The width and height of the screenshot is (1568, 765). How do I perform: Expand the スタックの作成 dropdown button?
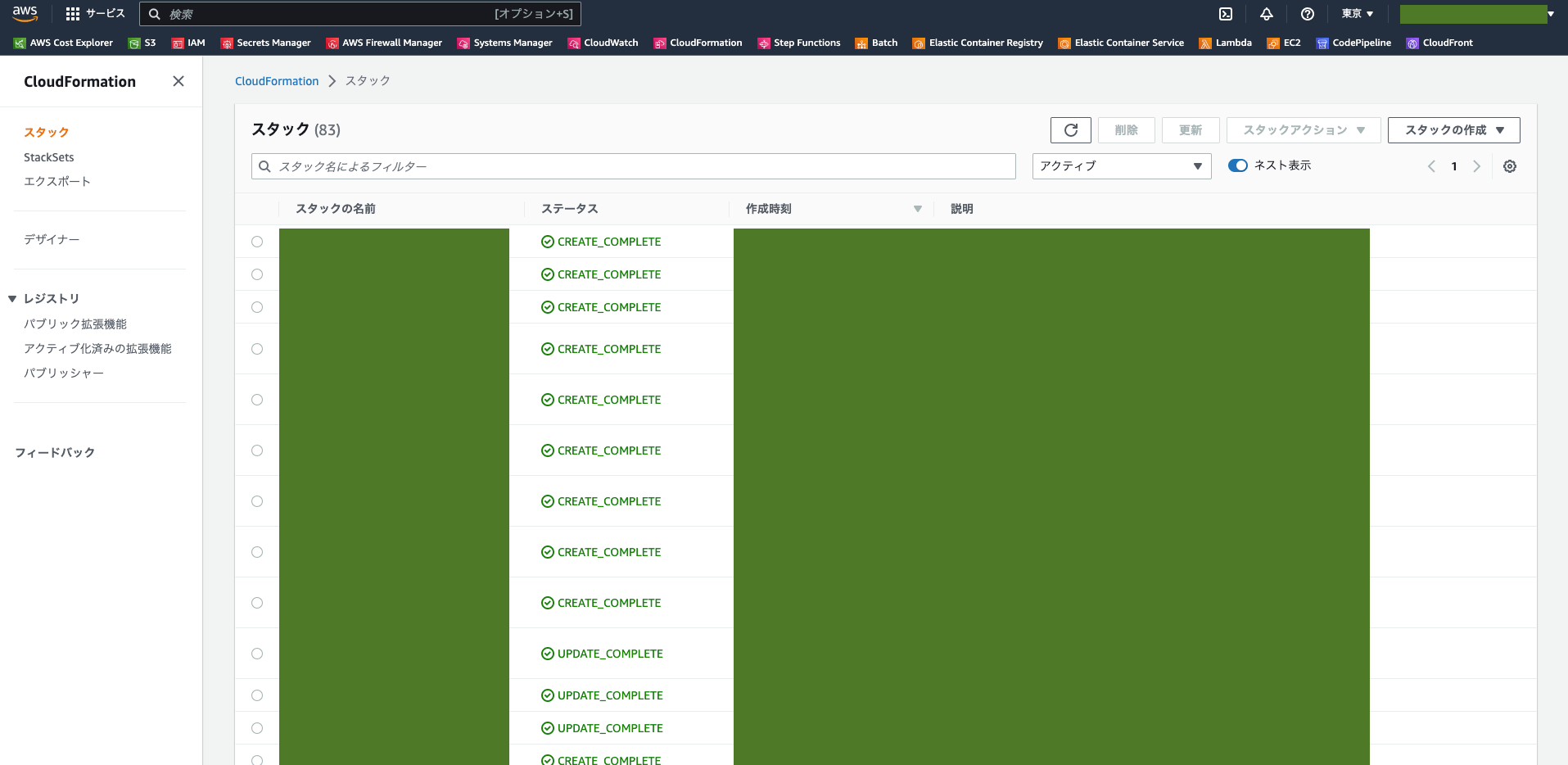tap(1453, 130)
